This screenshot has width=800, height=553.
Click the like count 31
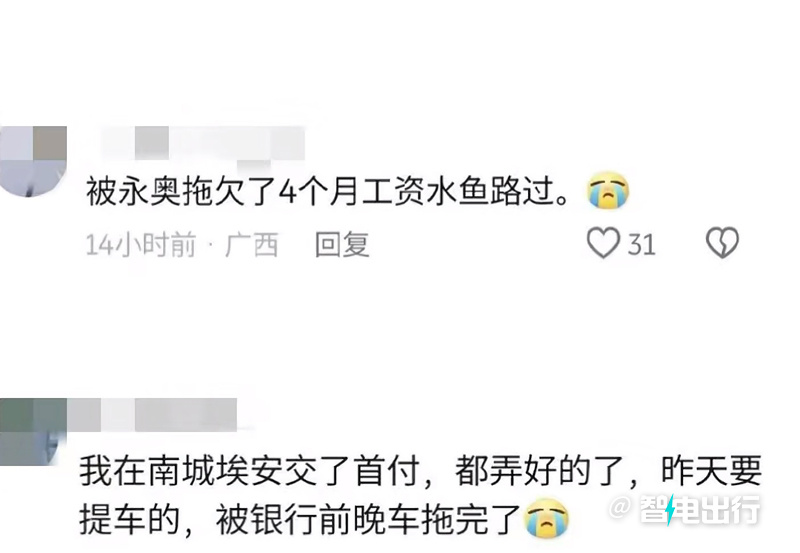641,244
